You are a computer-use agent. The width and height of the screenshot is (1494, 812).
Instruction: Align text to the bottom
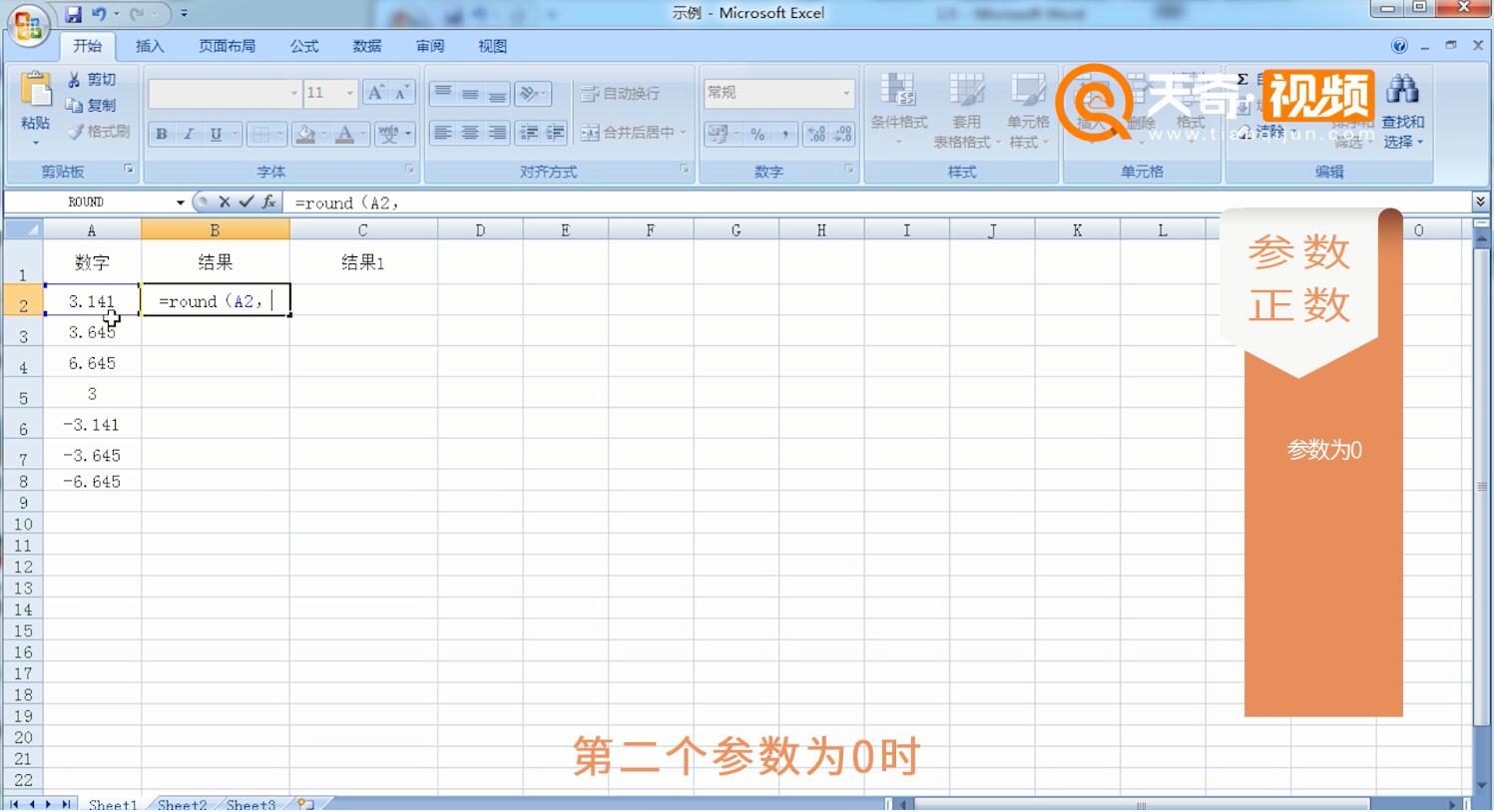497,94
